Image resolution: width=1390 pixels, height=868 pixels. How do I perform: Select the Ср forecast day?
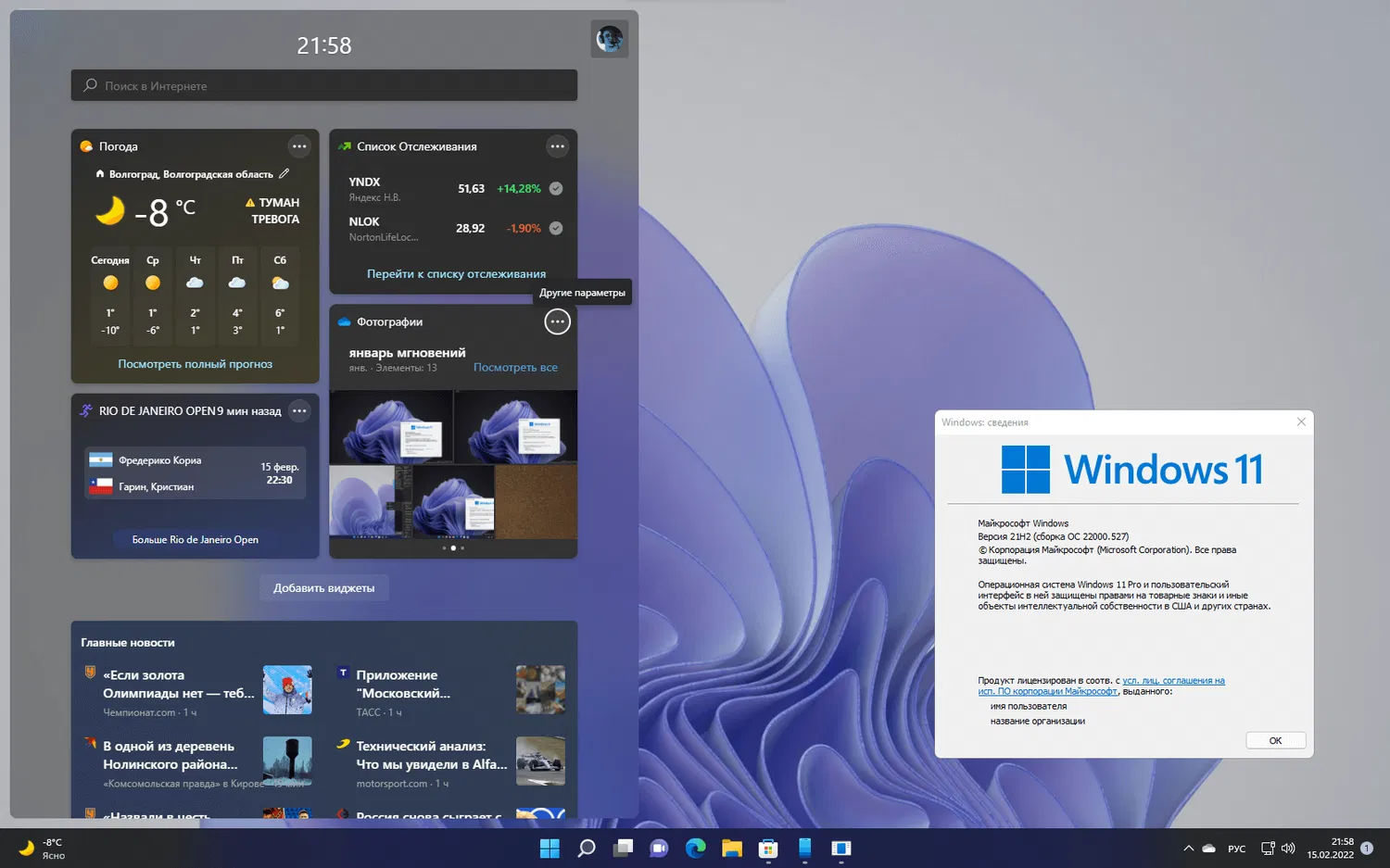(153, 296)
